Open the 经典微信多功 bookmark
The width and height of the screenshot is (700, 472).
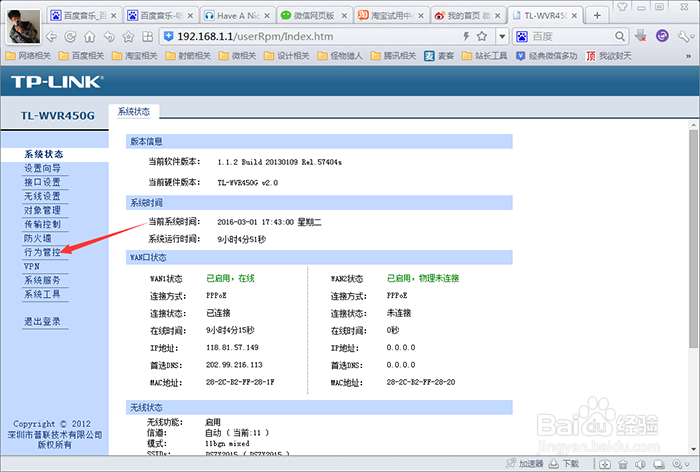point(546,56)
